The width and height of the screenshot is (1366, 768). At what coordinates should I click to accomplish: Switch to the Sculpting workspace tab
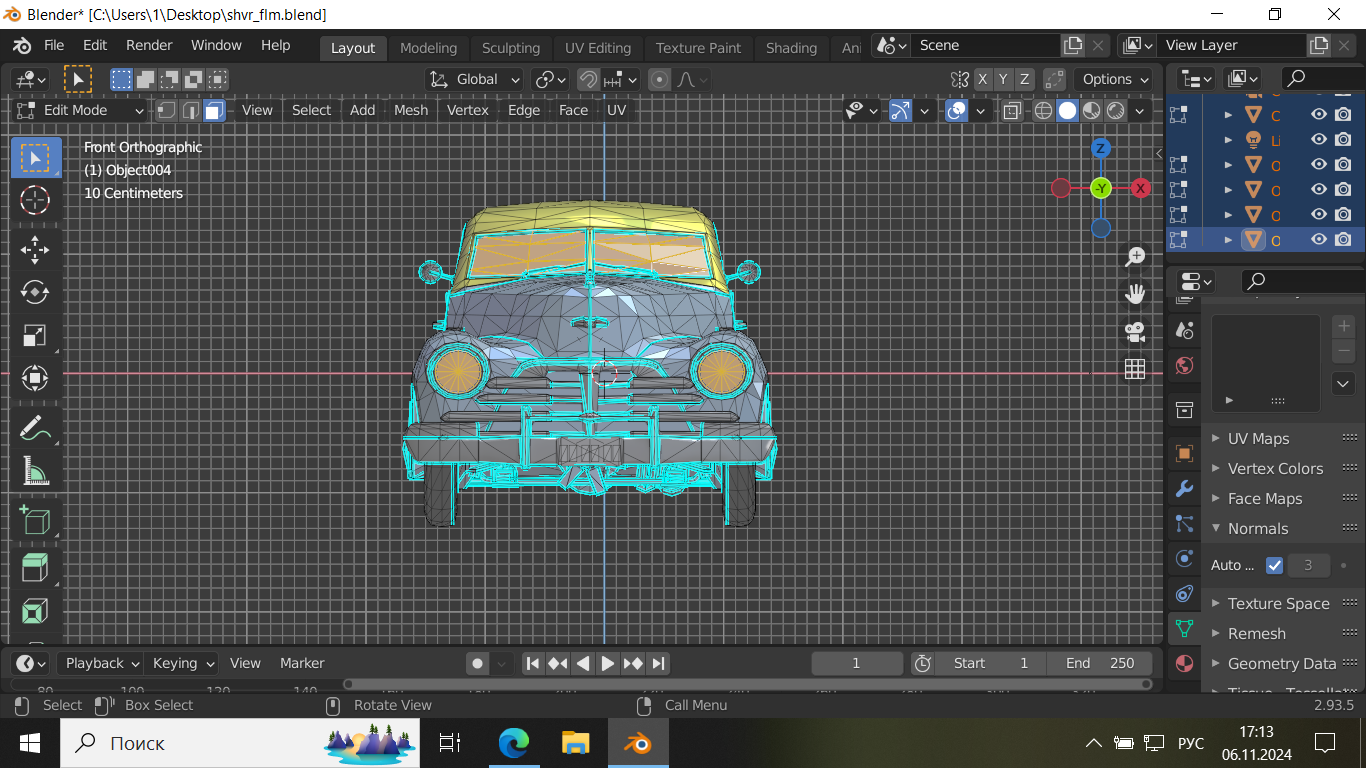click(x=510, y=48)
